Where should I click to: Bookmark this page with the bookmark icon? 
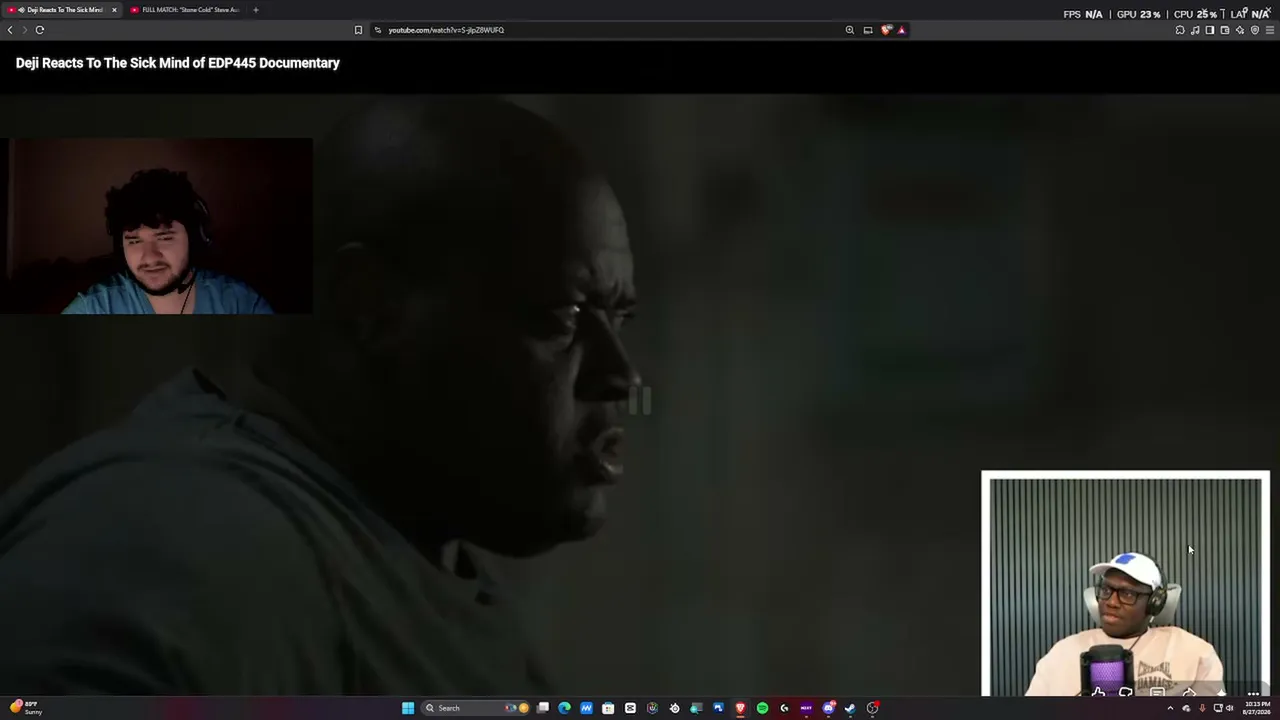(x=358, y=30)
